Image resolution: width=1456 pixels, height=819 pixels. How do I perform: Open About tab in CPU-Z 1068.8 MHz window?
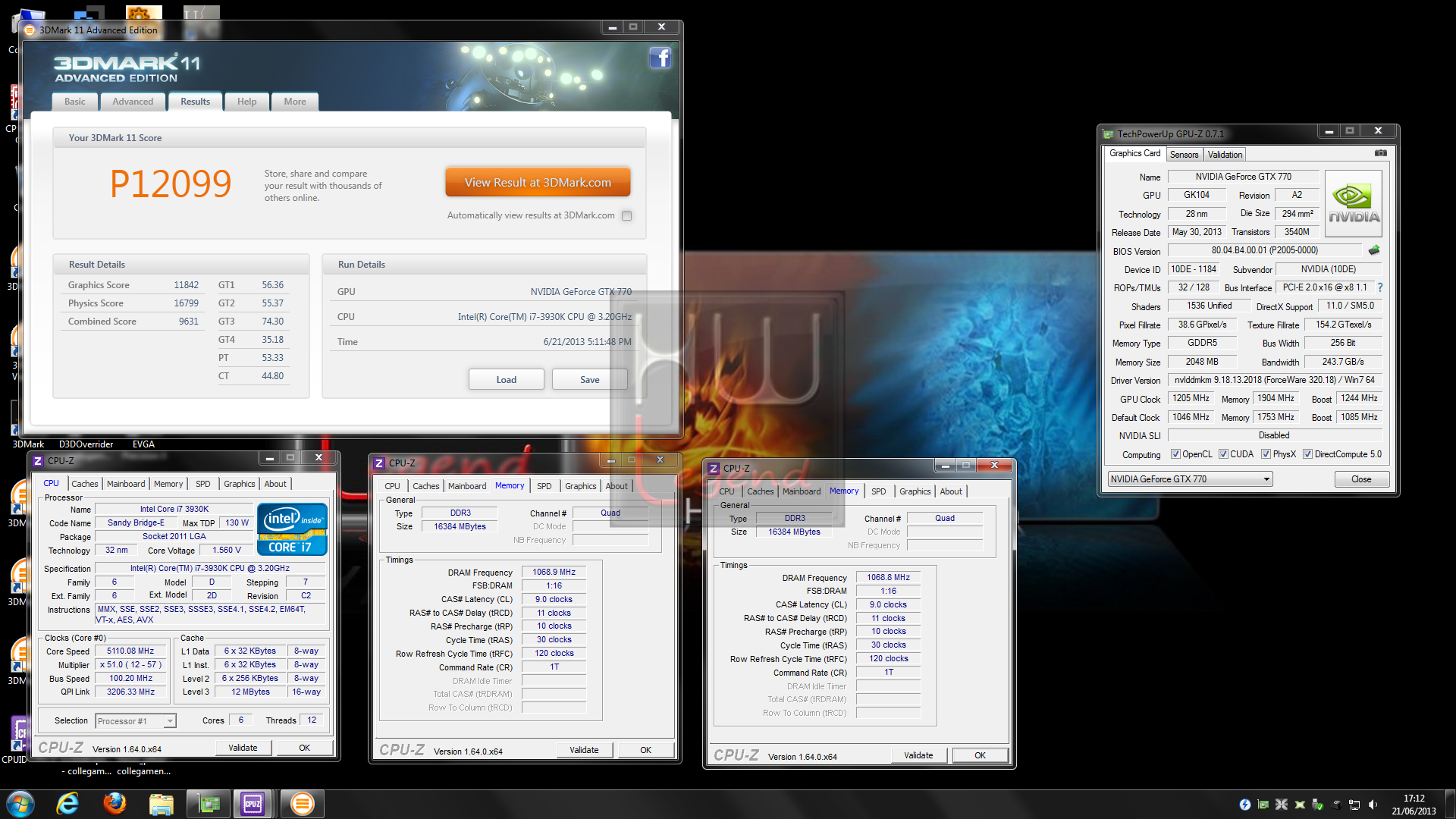point(951,491)
